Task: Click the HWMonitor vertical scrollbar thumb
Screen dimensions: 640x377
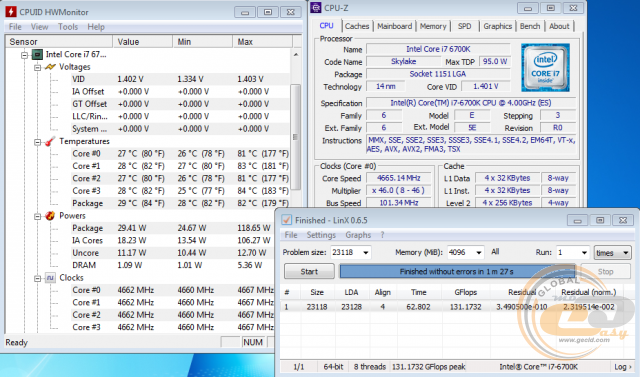Action: [296, 137]
